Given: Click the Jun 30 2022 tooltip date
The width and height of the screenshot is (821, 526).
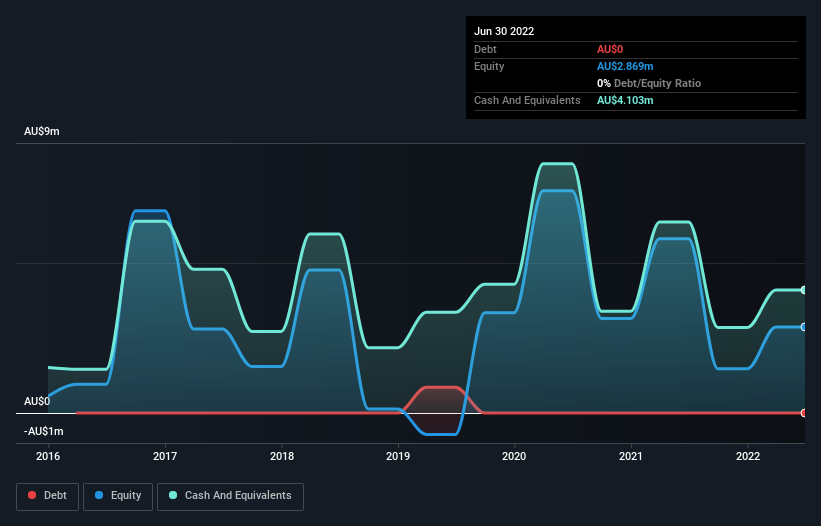Looking at the screenshot, I should pyautogui.click(x=504, y=31).
